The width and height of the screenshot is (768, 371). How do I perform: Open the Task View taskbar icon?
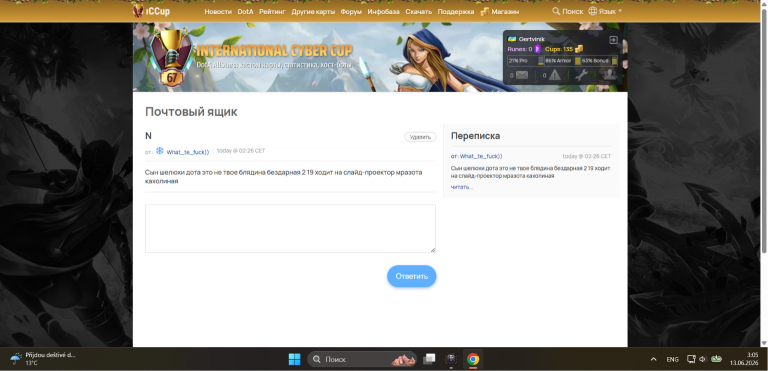tap(429, 359)
